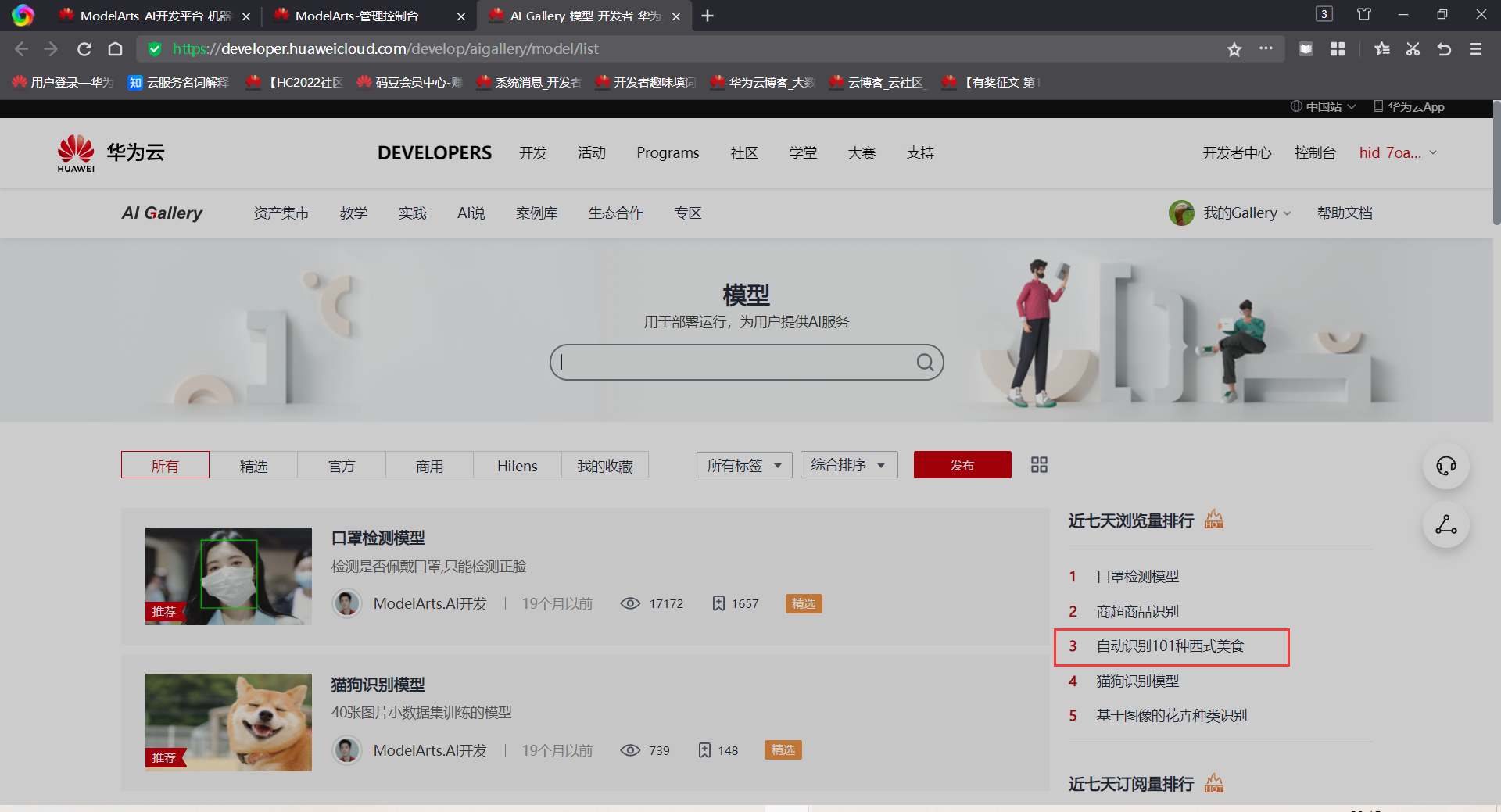Click the undo closed tab icon

(x=1444, y=49)
